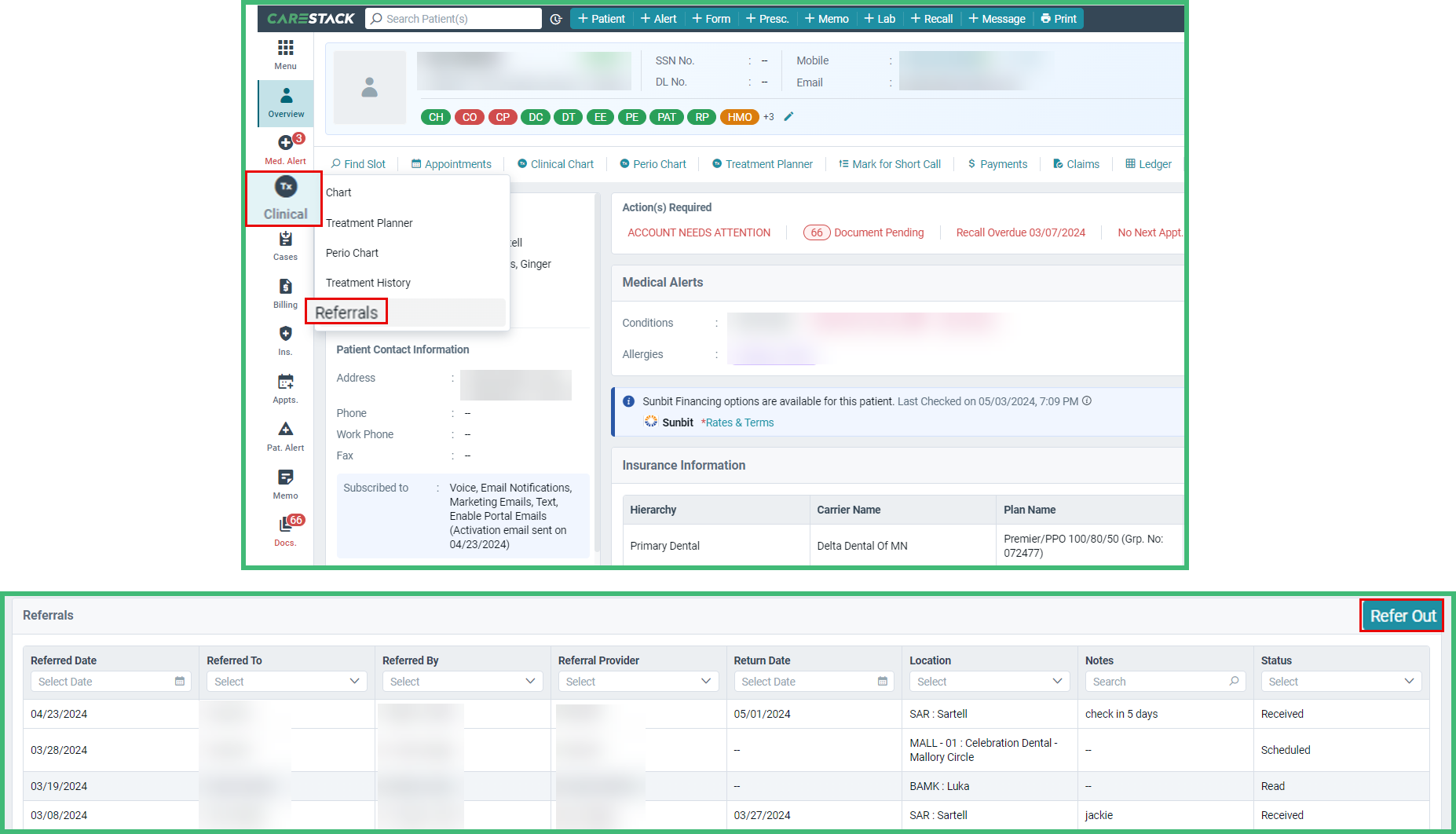
Task: Click the Ins. shield icon
Action: 285,335
